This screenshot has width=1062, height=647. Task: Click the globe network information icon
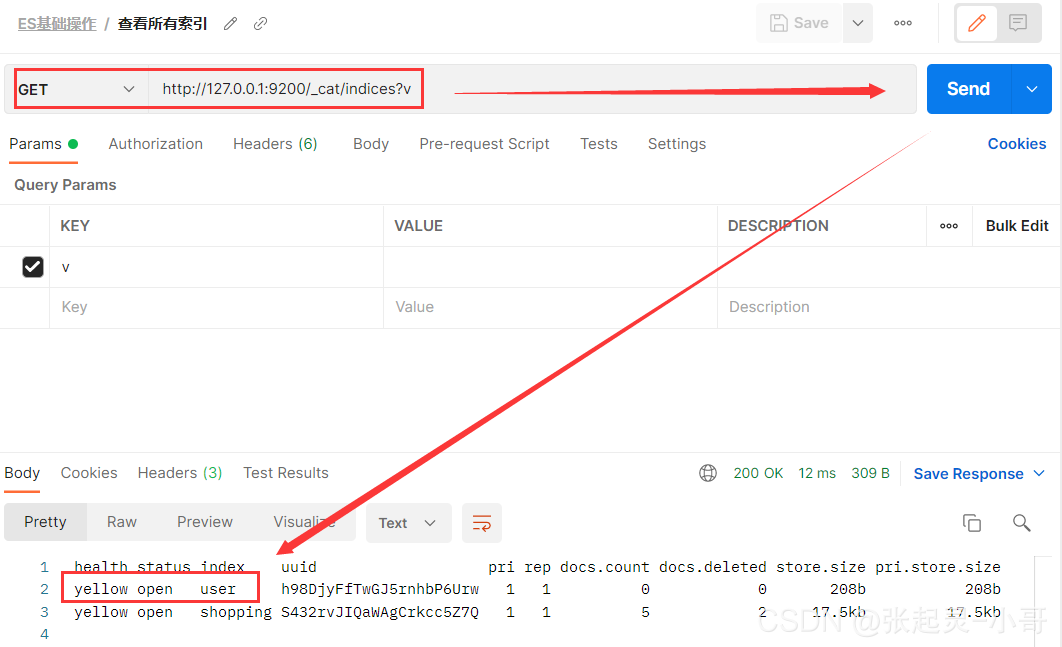708,473
